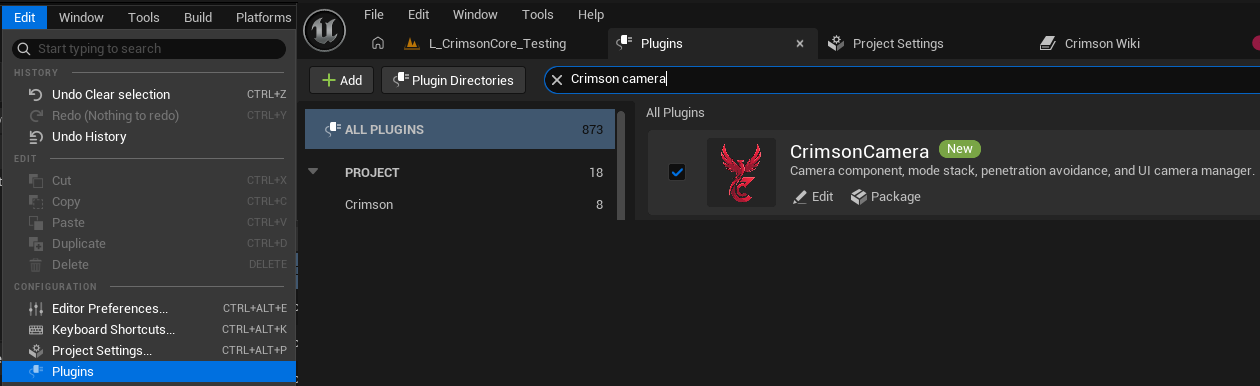The width and height of the screenshot is (1260, 386).
Task: Click the Add plugin button
Action: (x=342, y=80)
